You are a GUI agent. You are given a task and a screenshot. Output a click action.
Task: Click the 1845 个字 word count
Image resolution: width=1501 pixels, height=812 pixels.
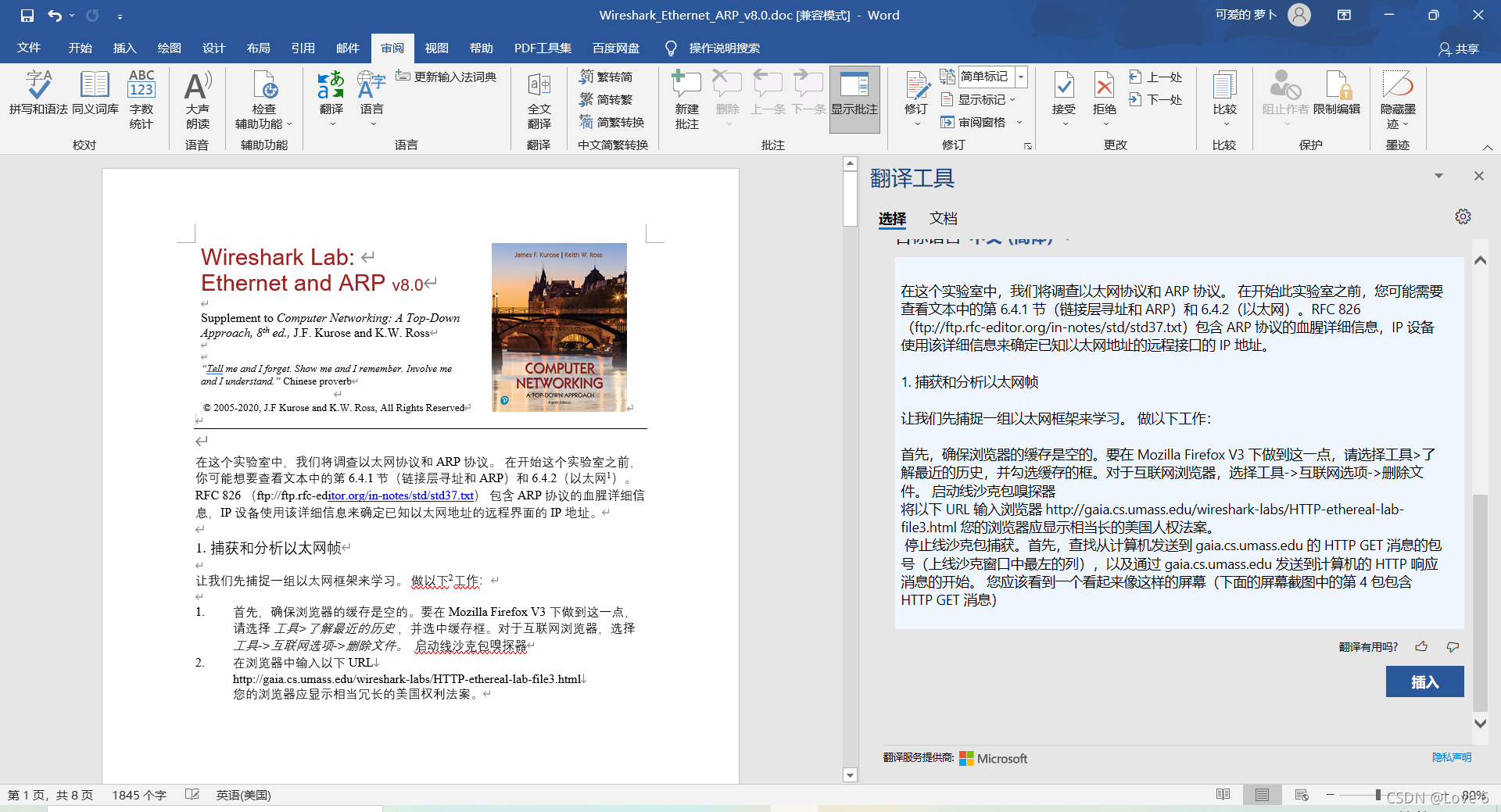(x=139, y=795)
